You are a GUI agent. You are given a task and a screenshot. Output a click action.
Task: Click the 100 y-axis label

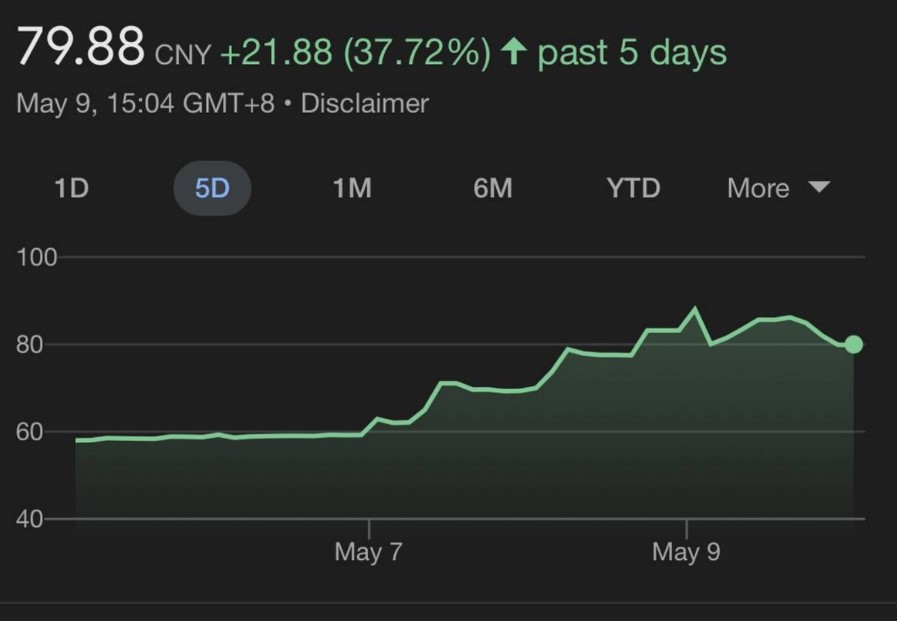point(36,257)
